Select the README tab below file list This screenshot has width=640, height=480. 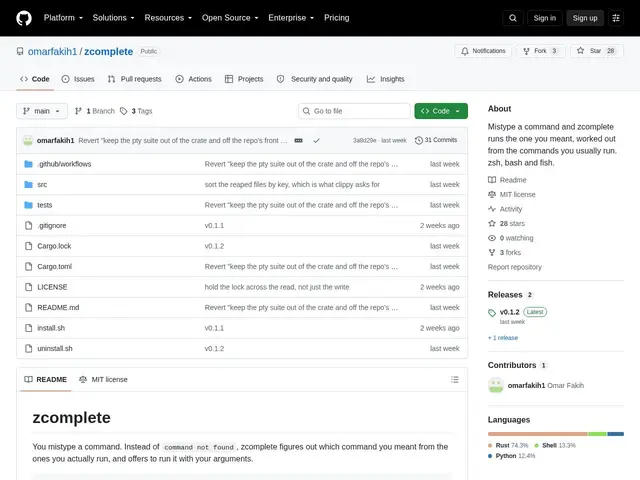tap(45, 380)
